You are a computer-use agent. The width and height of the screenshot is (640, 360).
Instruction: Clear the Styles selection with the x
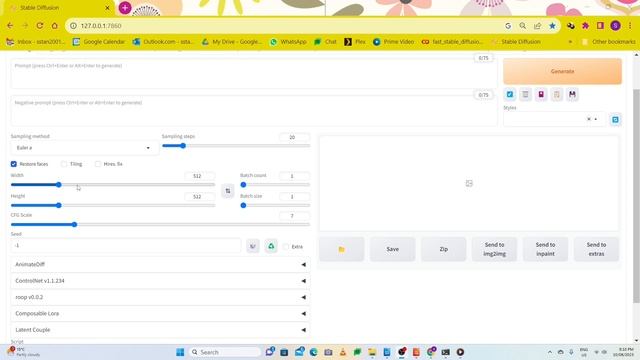589,119
